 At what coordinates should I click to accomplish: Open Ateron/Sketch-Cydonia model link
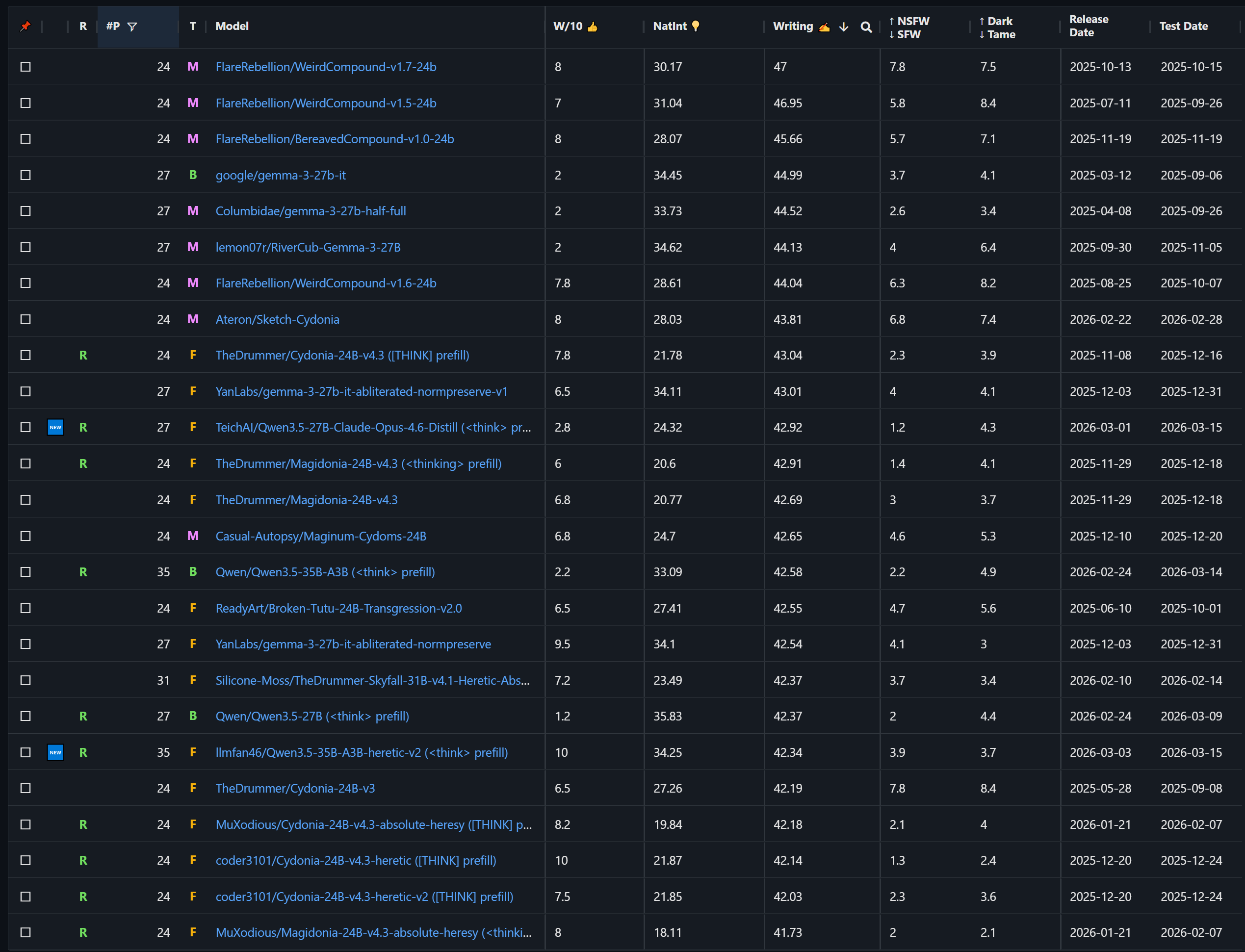tap(277, 320)
